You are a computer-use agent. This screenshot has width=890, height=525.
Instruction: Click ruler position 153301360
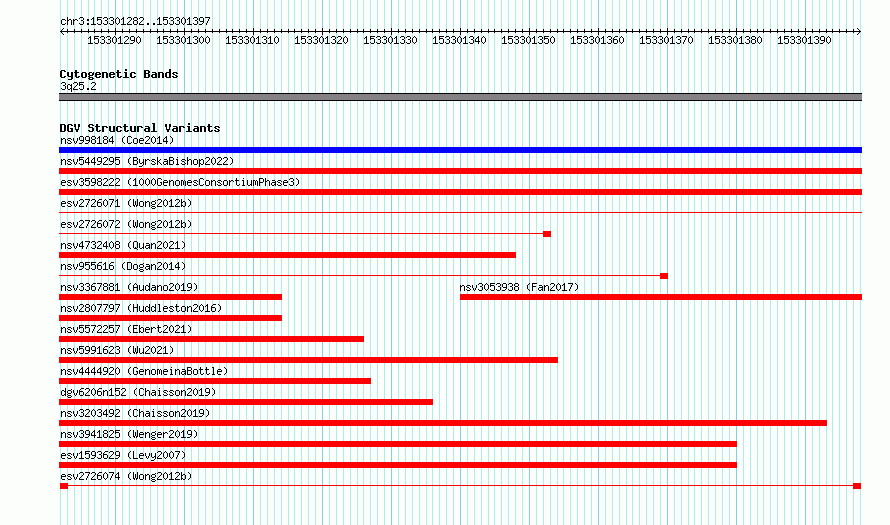click(x=598, y=40)
